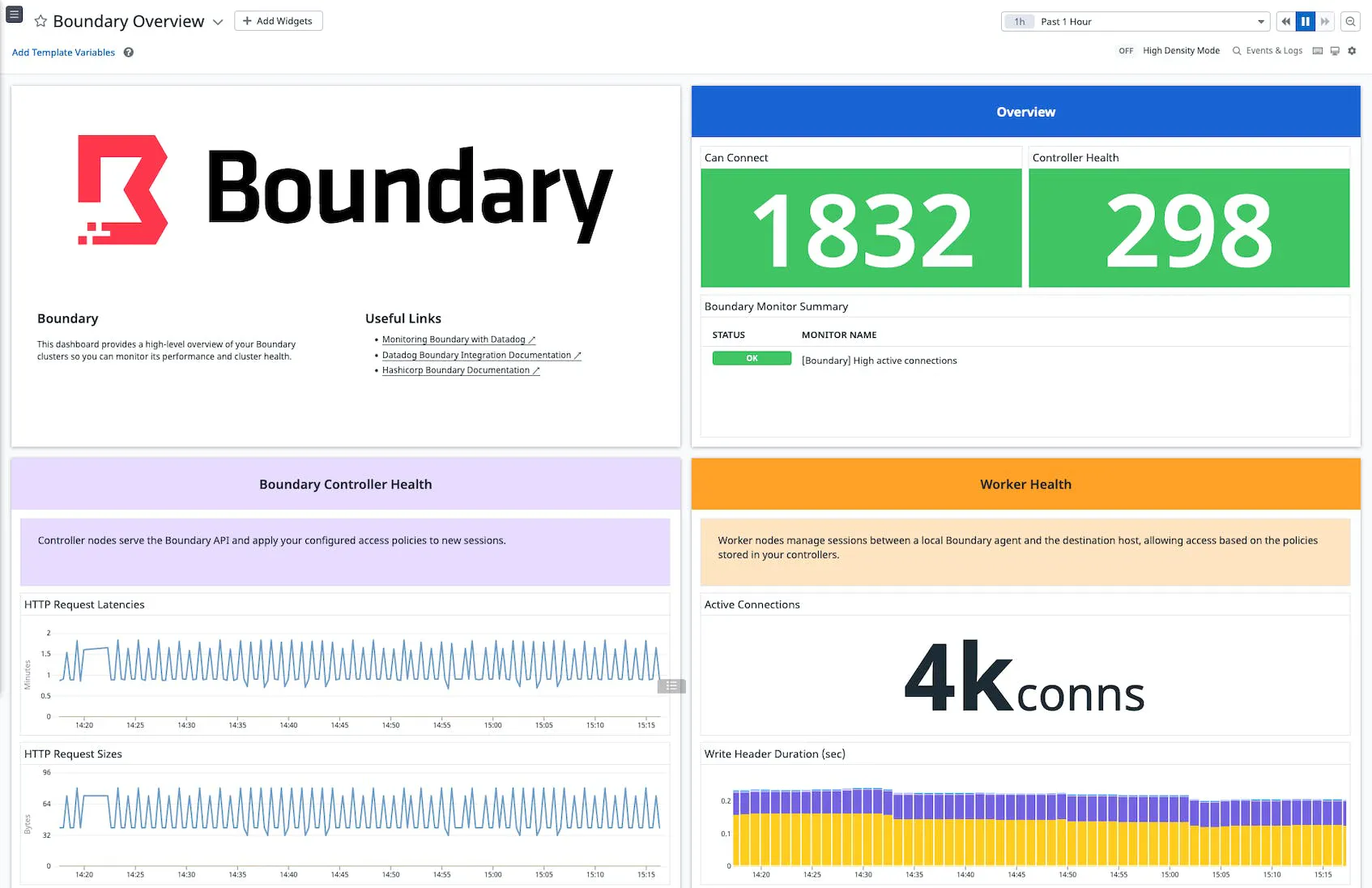Open the hamburger navigation menu

click(x=14, y=15)
